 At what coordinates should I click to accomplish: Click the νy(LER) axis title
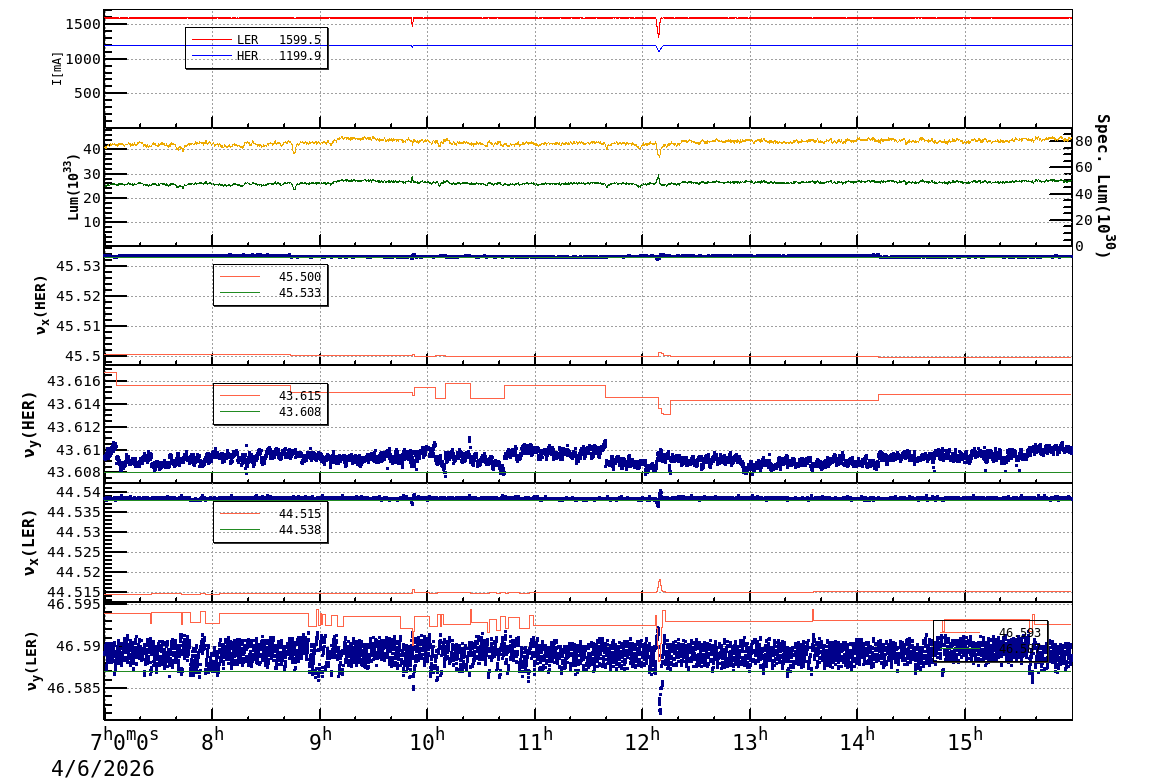coord(32,660)
